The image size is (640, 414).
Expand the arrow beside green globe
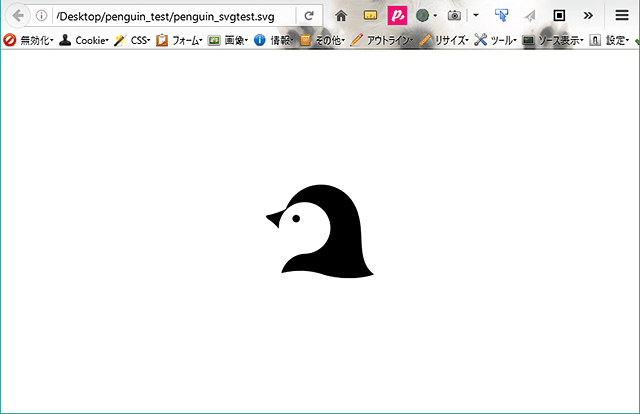pos(435,16)
